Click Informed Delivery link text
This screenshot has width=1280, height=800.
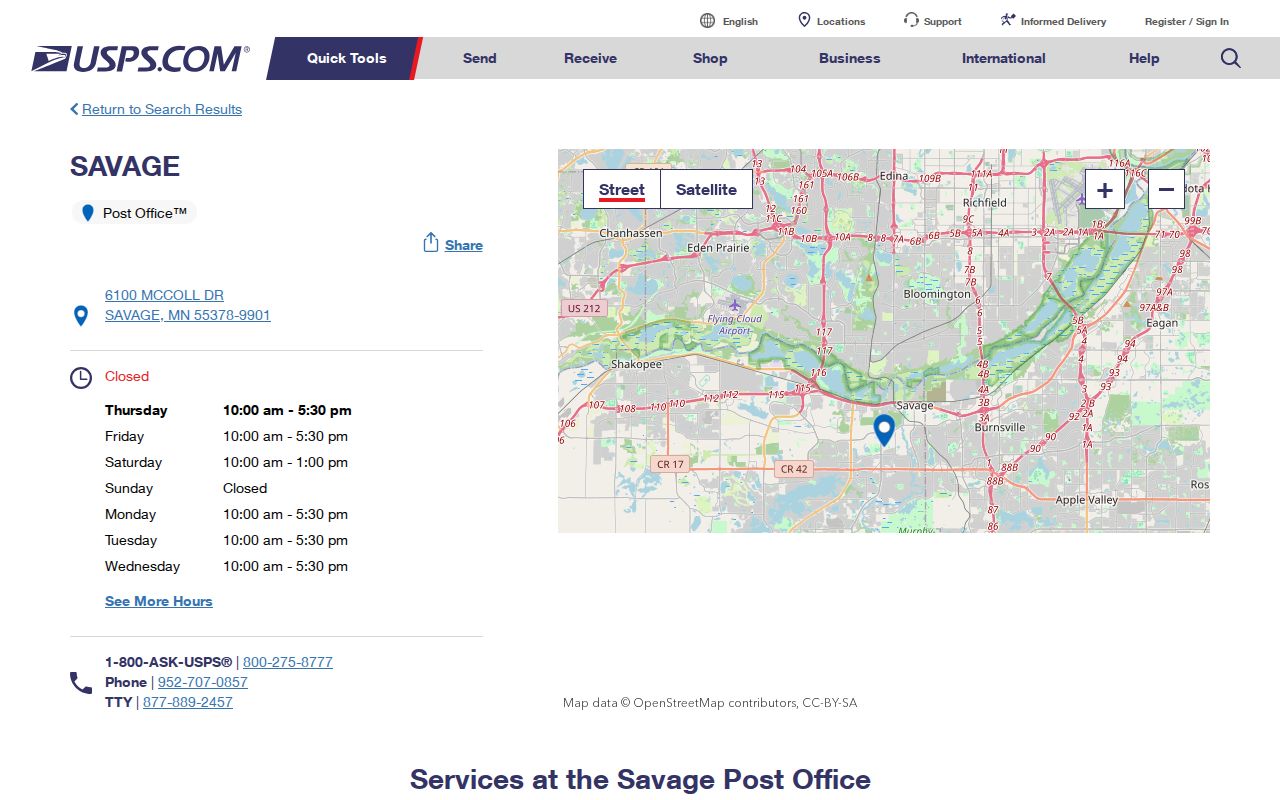tap(1064, 21)
